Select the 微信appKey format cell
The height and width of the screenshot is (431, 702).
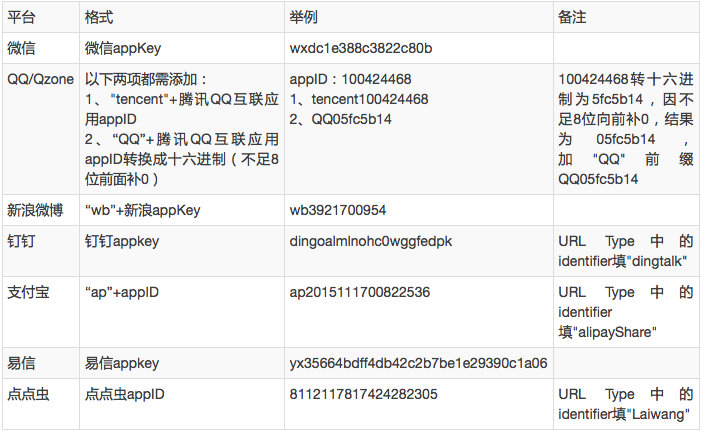[x=124, y=48]
